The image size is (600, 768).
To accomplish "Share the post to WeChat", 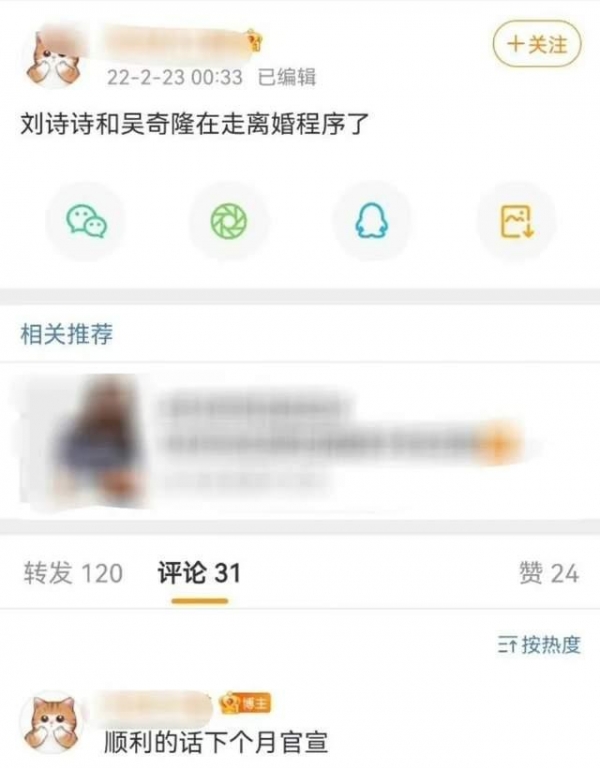I will click(x=87, y=221).
